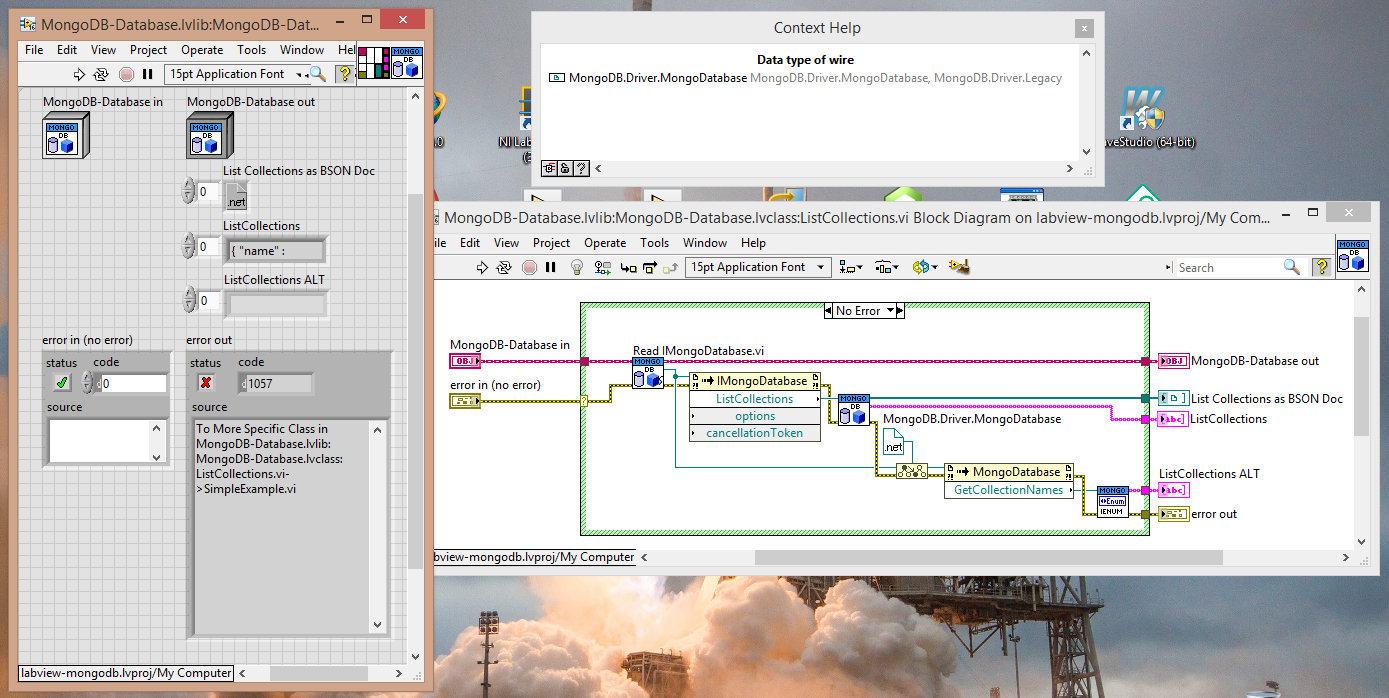Click the .net refnum indicator on front panel
This screenshot has height=698, width=1389.
pyautogui.click(x=236, y=197)
